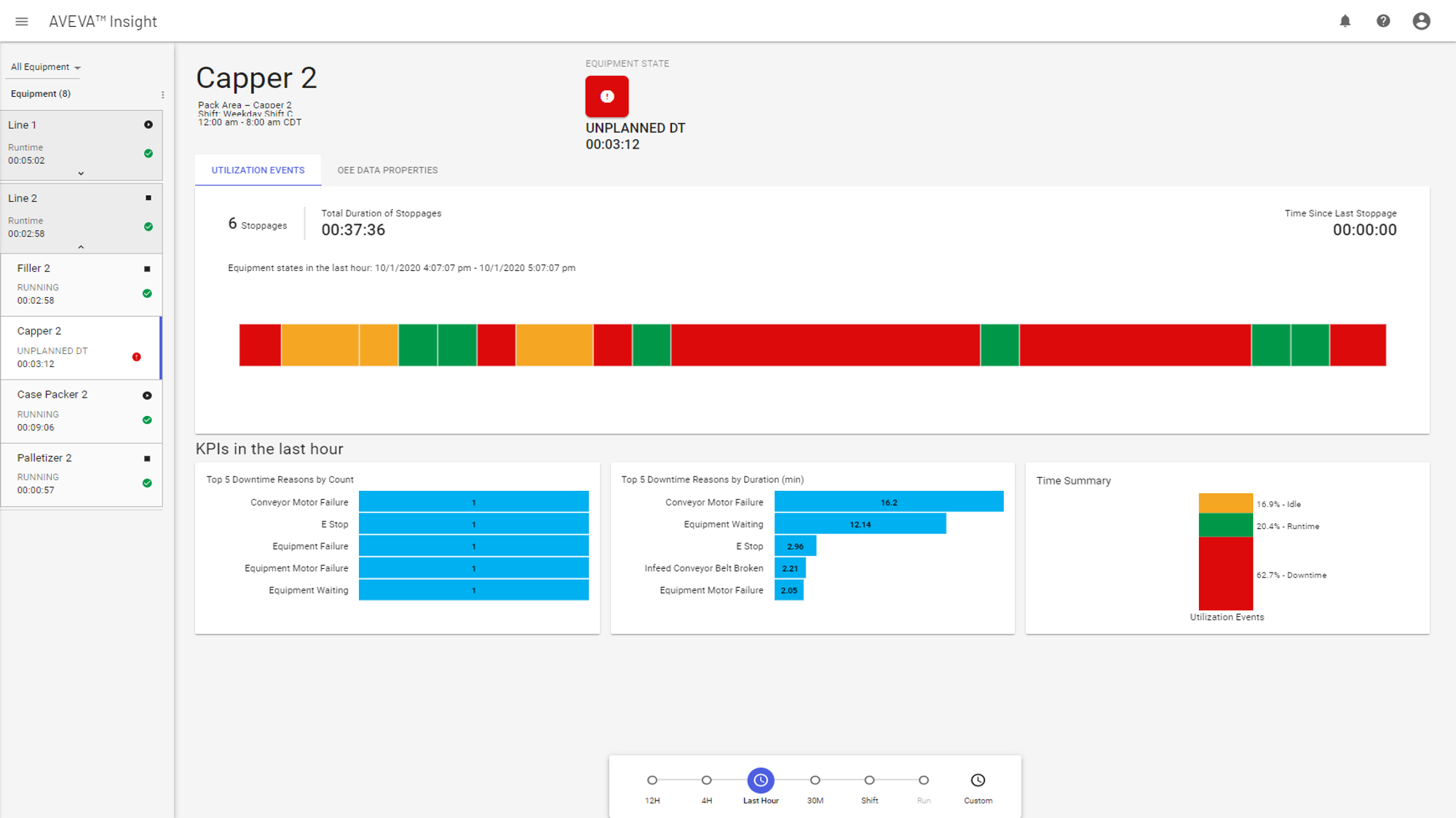Select the Shift time range option
The height and width of the screenshot is (818, 1456).
(x=869, y=780)
